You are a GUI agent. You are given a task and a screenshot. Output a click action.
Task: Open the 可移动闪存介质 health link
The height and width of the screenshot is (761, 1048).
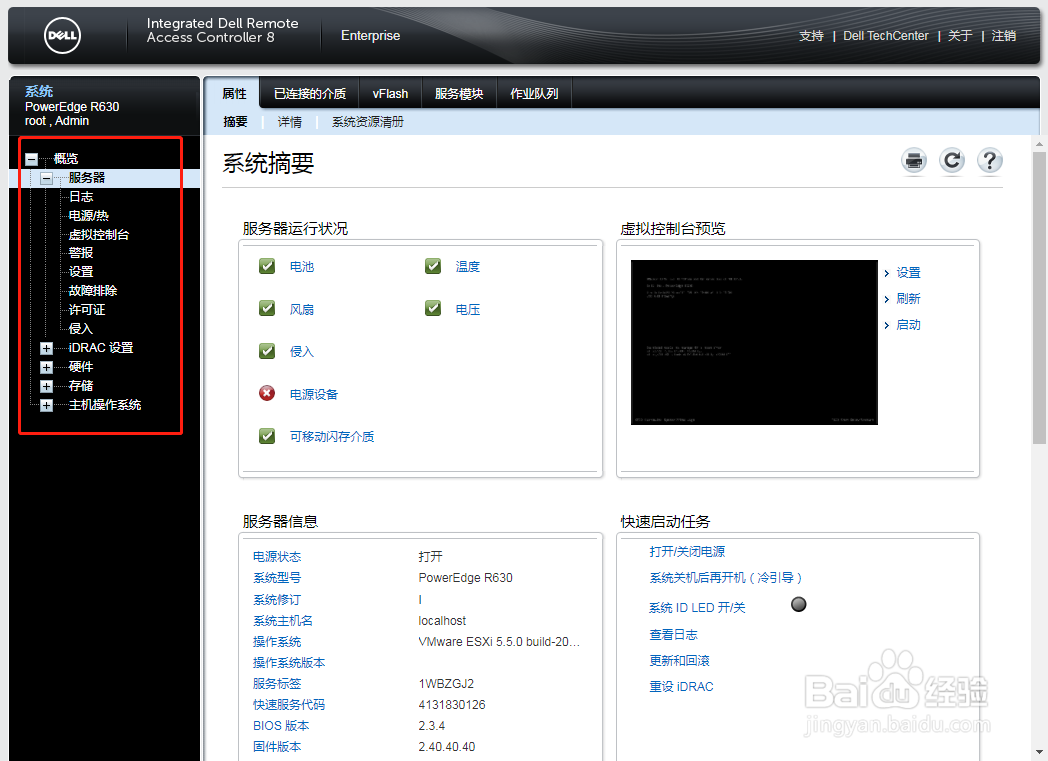coord(332,436)
